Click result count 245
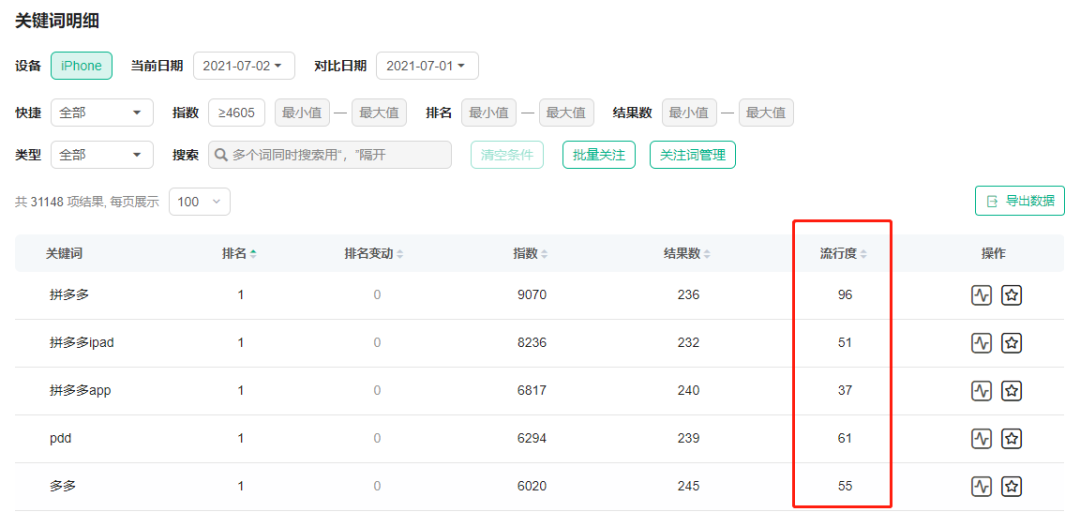This screenshot has height=512, width=1080. [x=688, y=486]
